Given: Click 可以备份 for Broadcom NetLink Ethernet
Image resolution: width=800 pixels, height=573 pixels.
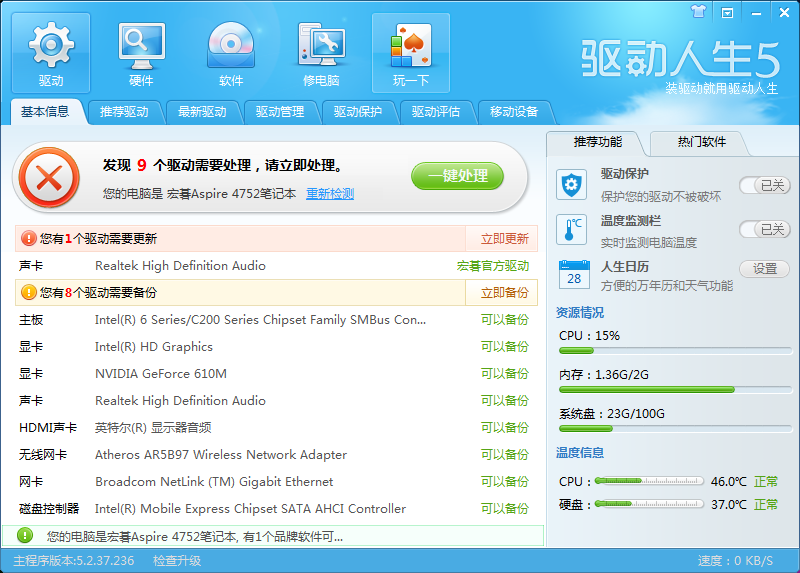Looking at the screenshot, I should 505,482.
